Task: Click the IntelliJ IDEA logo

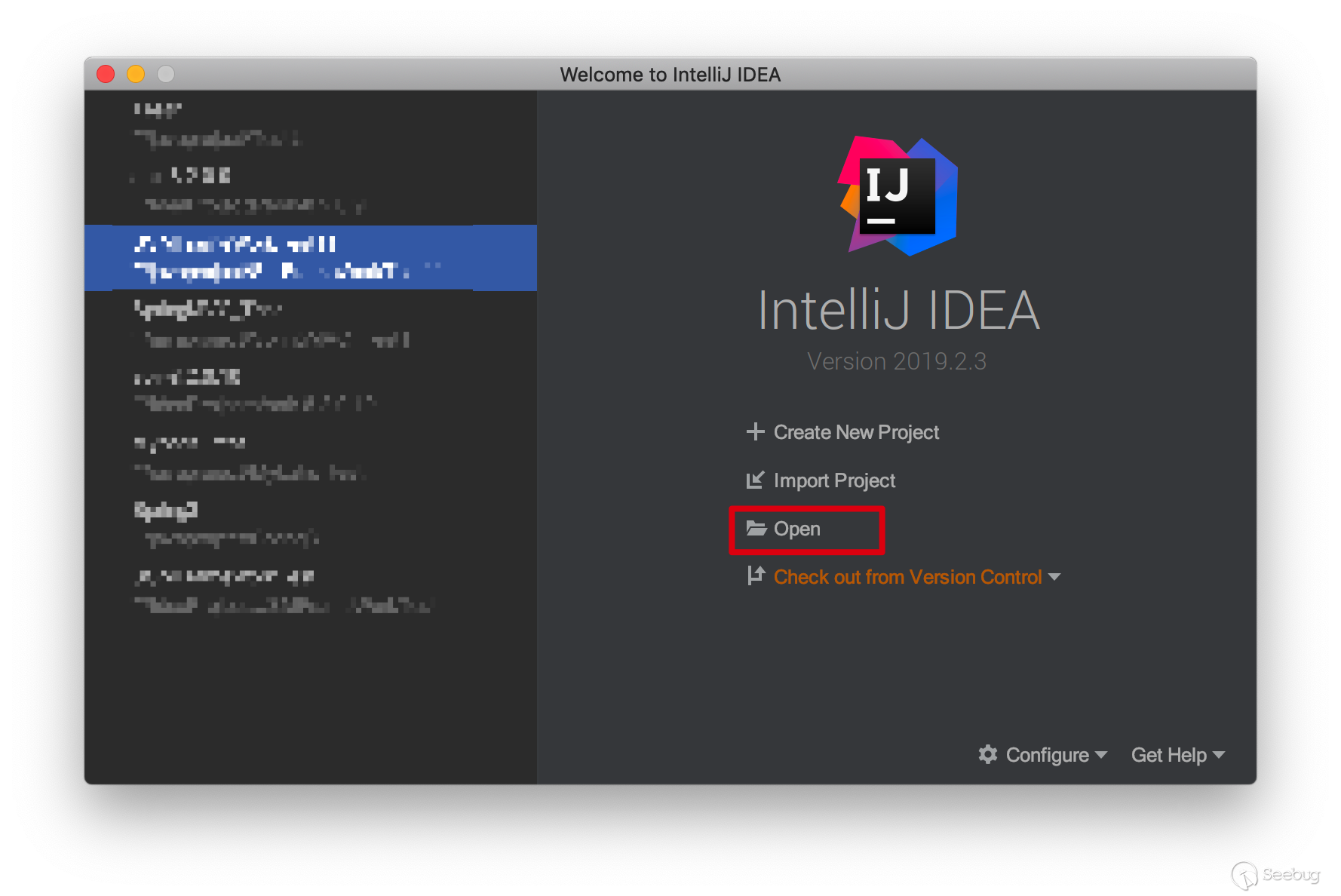Action: (x=898, y=196)
